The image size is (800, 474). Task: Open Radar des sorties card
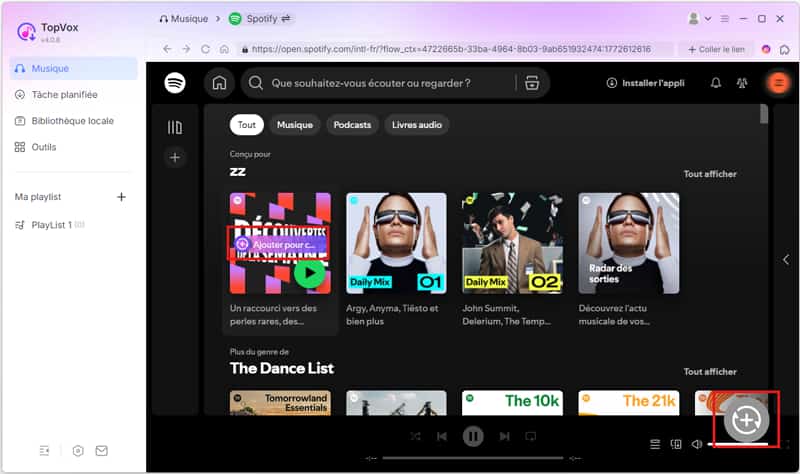(x=629, y=260)
